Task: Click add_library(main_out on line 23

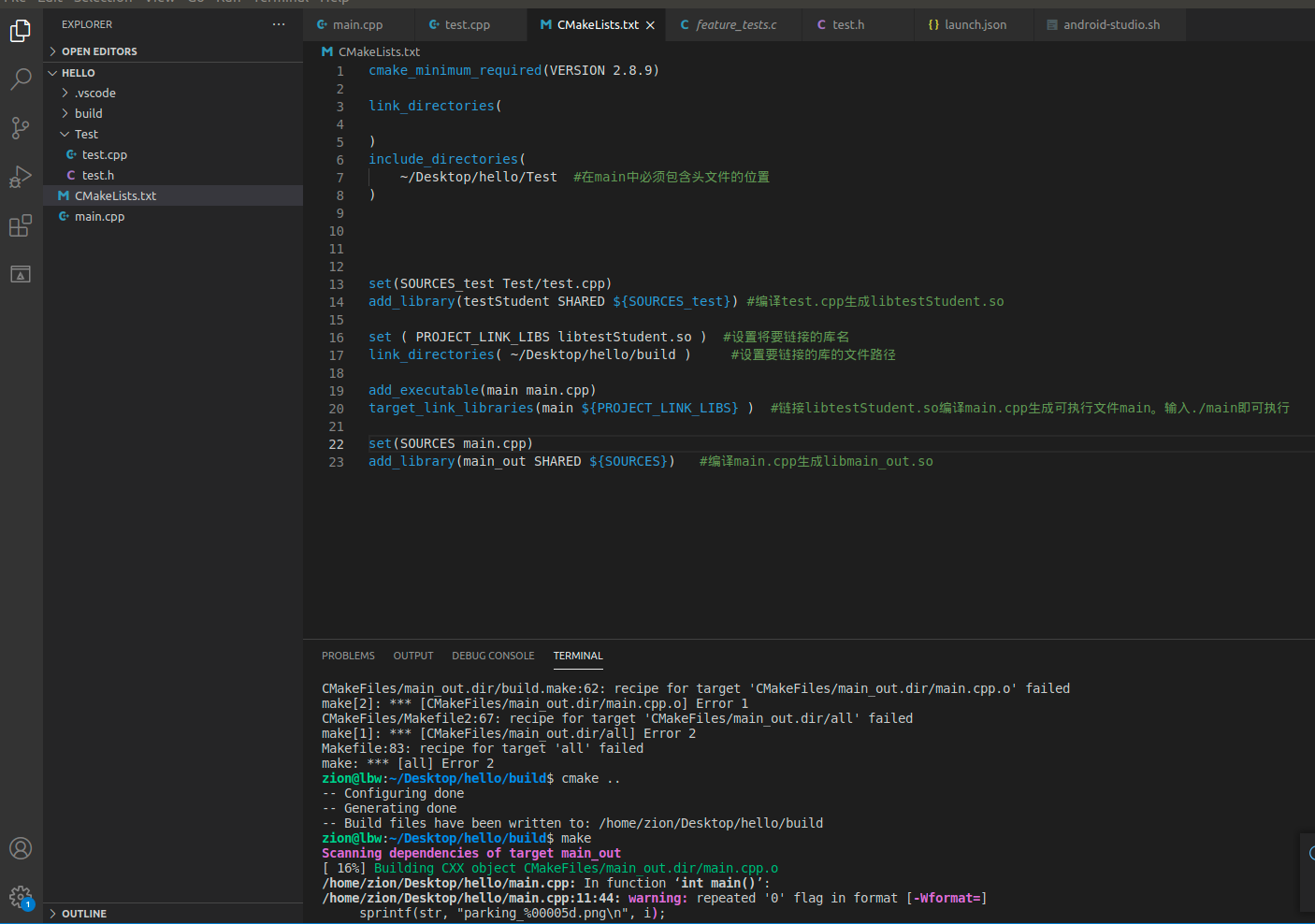Action: pos(447,461)
